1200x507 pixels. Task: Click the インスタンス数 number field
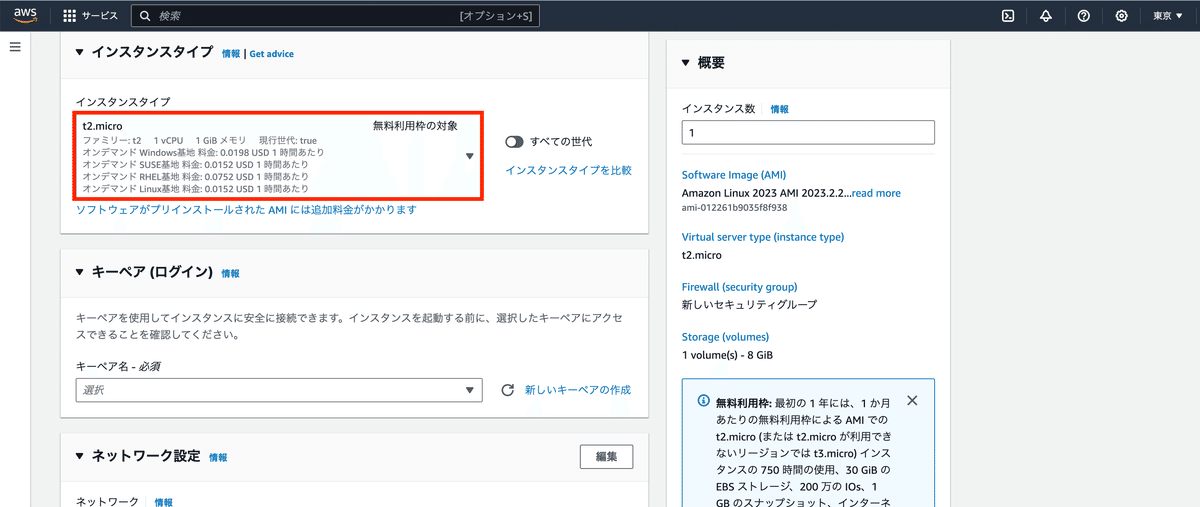(x=808, y=132)
